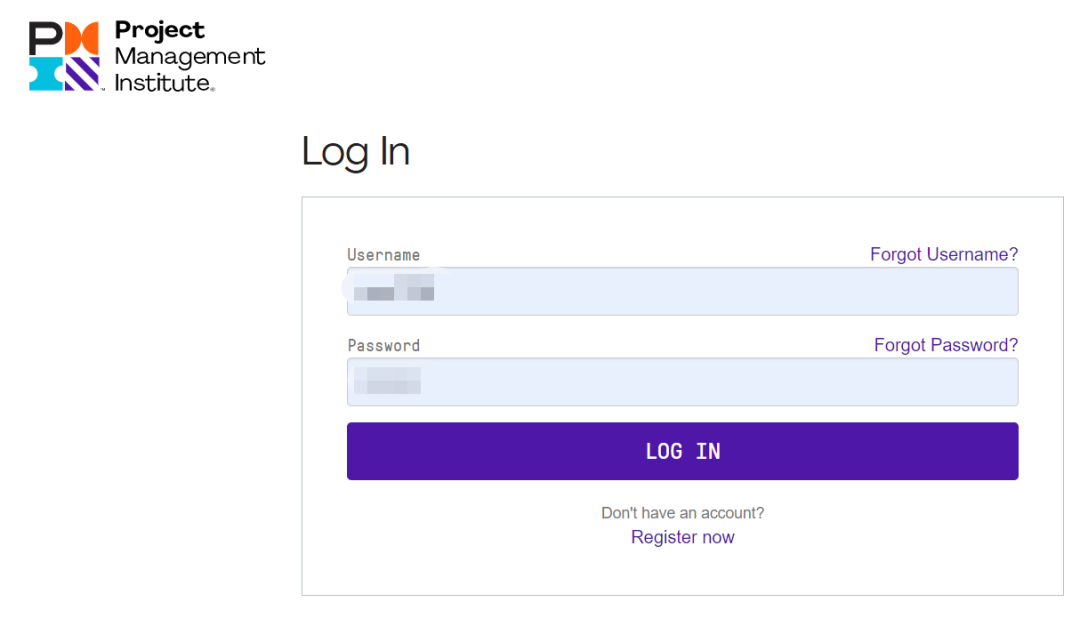The image size is (1080, 626).
Task: Follow the Register now link
Action: pos(683,537)
